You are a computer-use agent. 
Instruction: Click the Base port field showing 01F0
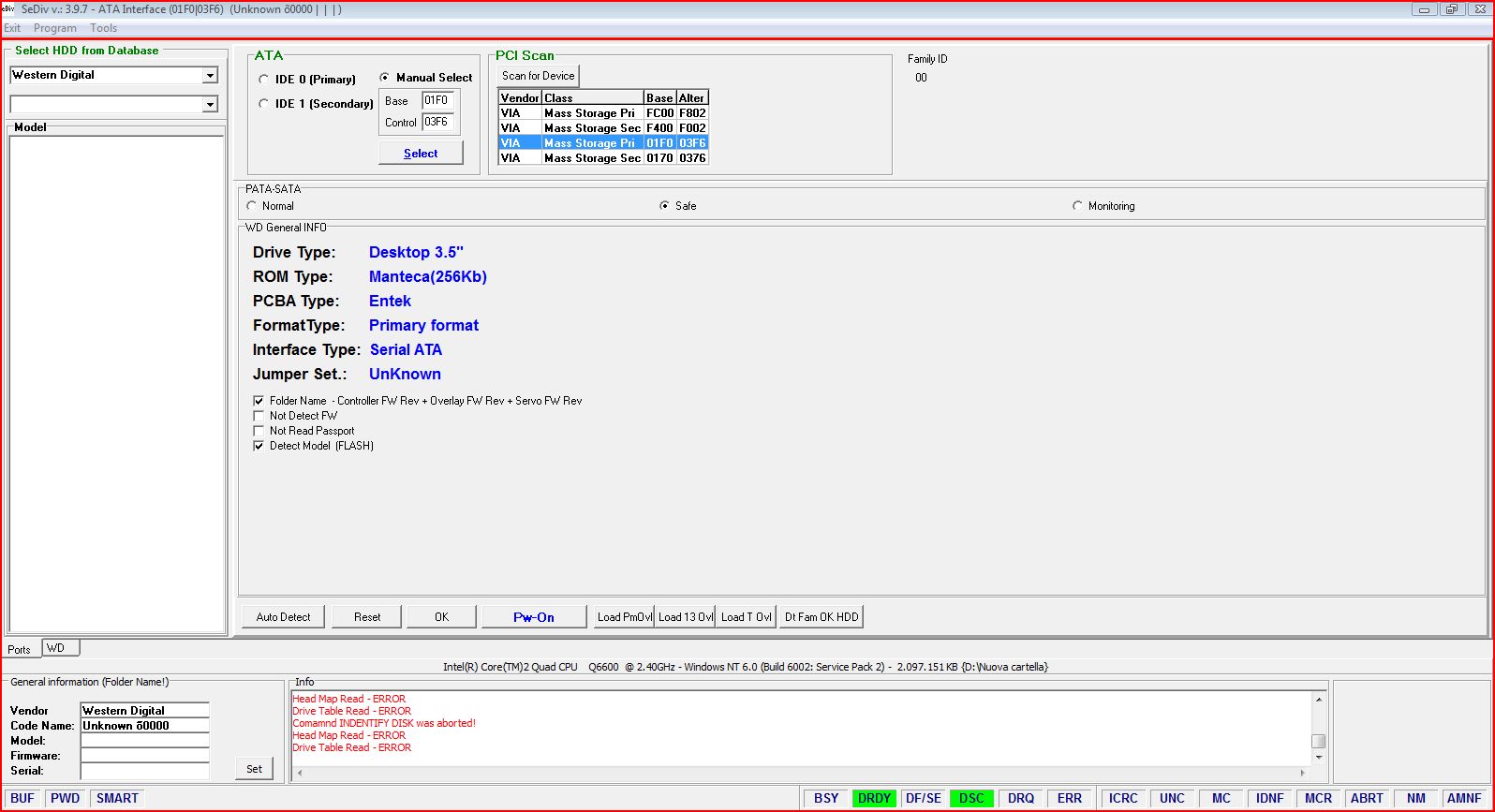437,100
